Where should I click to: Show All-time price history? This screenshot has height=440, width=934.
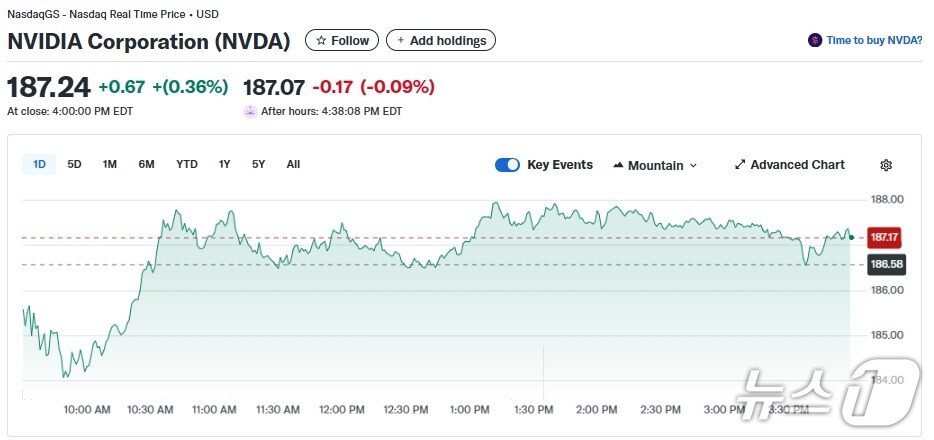(293, 164)
